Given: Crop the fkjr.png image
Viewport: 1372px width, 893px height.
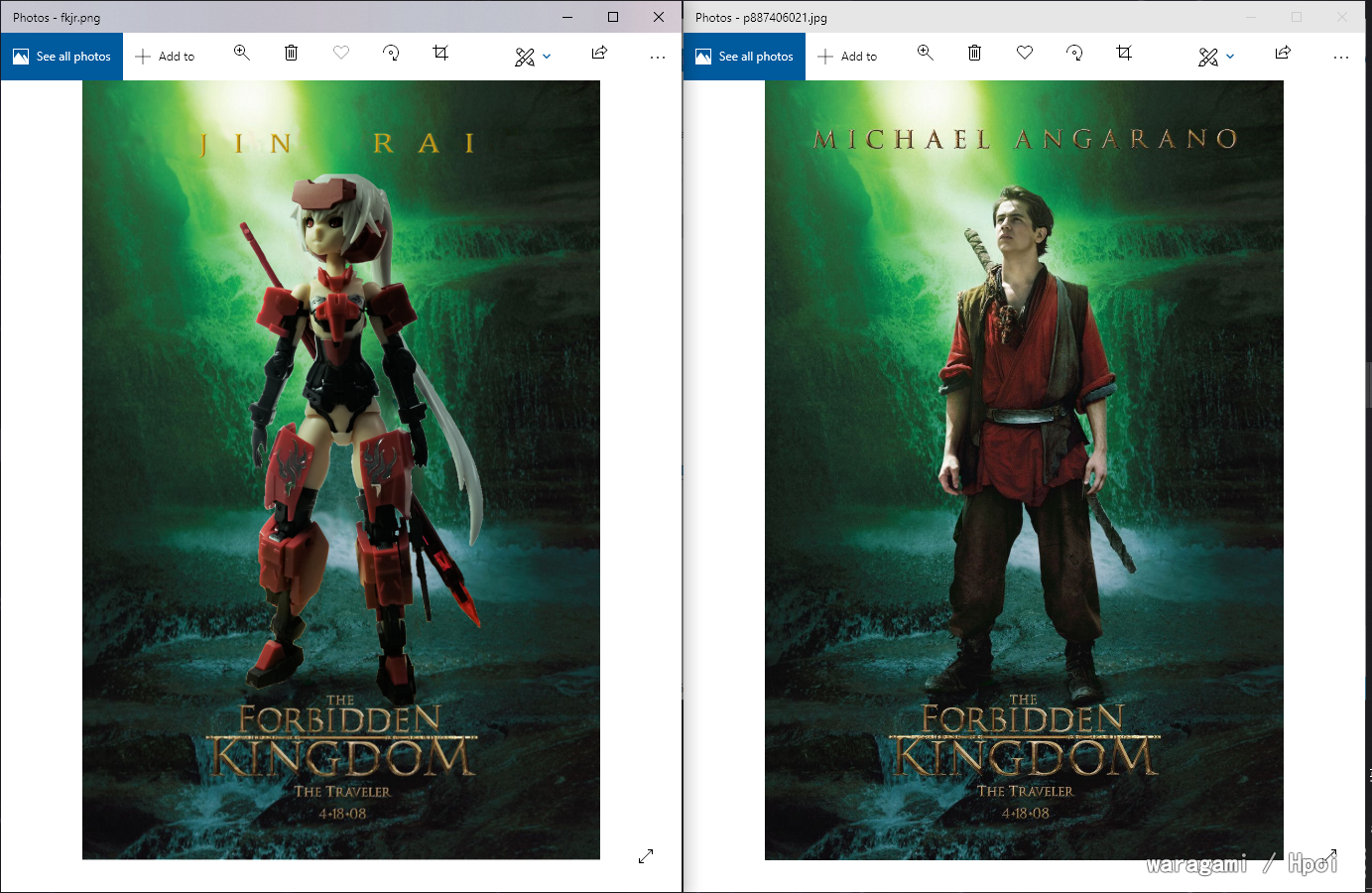Looking at the screenshot, I should click(440, 54).
